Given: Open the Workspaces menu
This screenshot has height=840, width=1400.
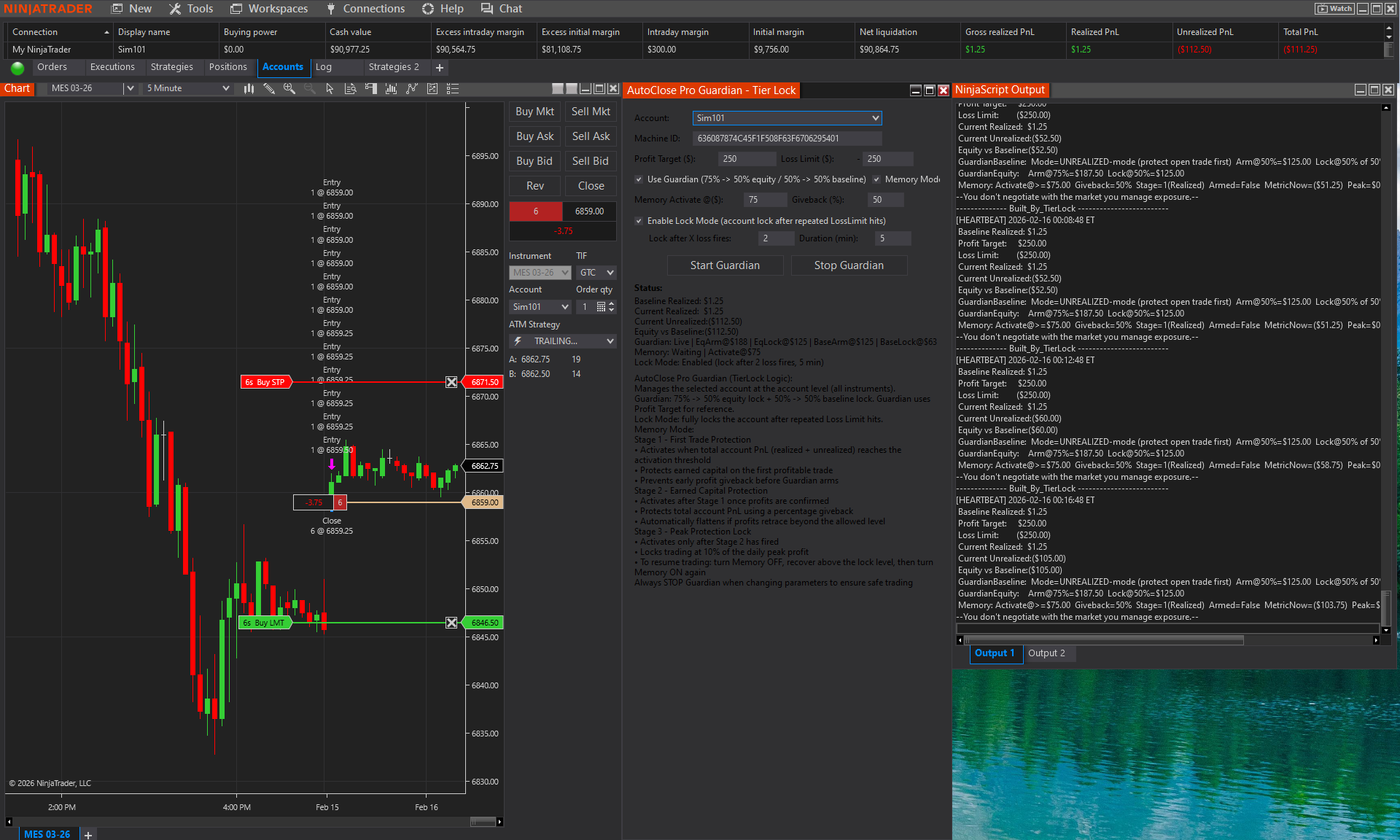Looking at the screenshot, I should tap(268, 8).
